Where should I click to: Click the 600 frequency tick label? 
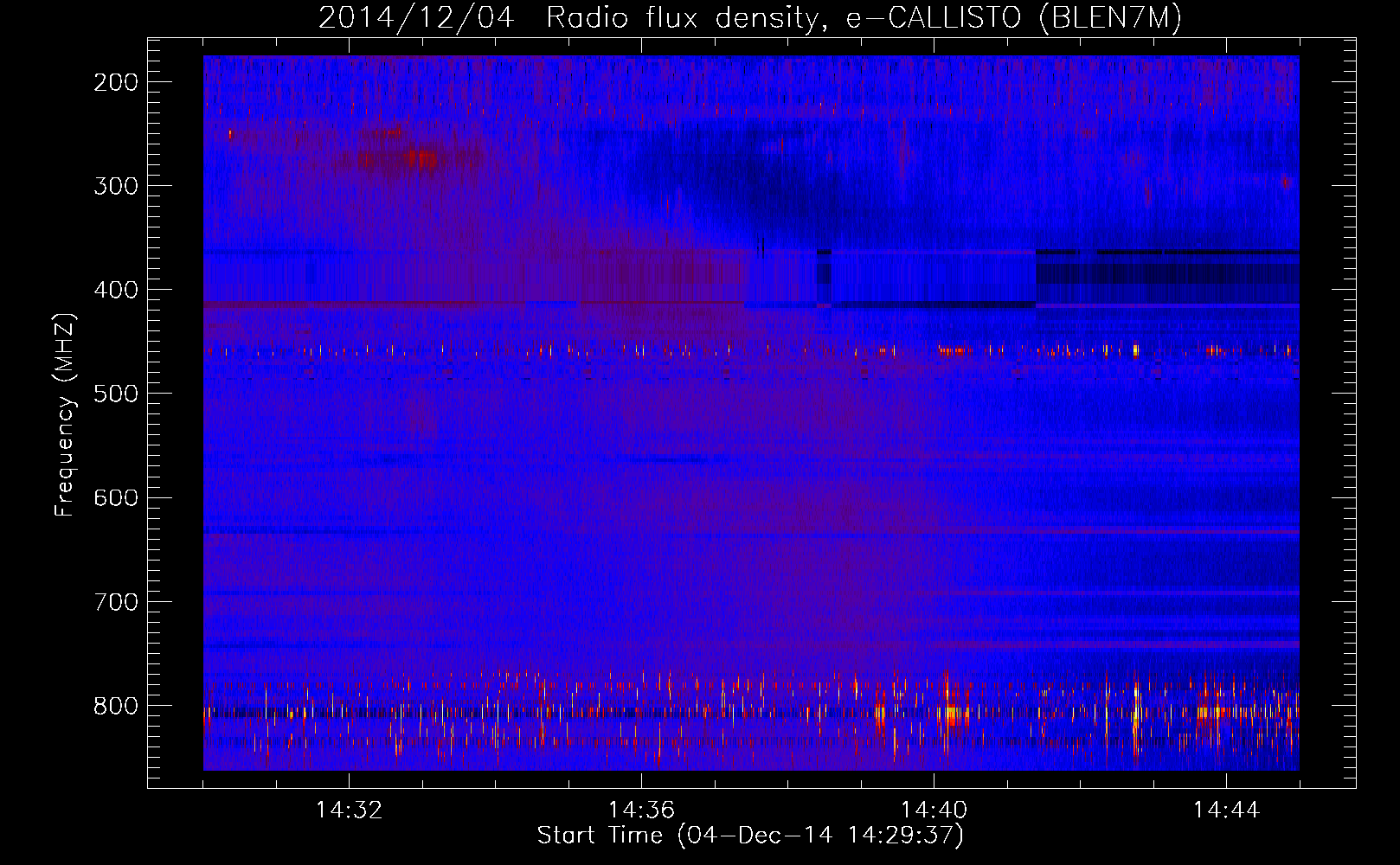[x=116, y=497]
